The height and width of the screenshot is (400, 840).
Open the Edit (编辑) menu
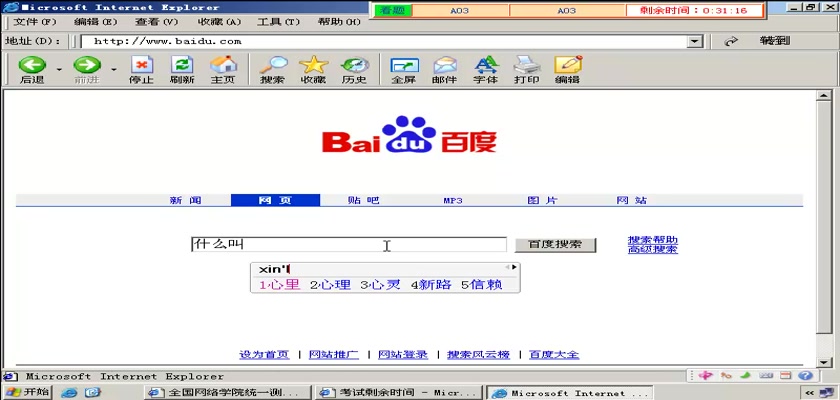coord(95,22)
